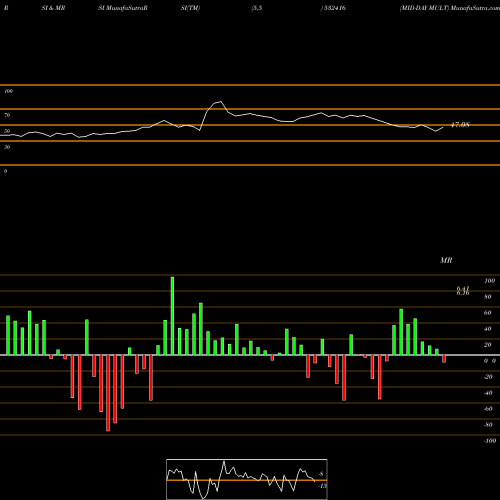Select the stock code 532416 in header

point(334,8)
